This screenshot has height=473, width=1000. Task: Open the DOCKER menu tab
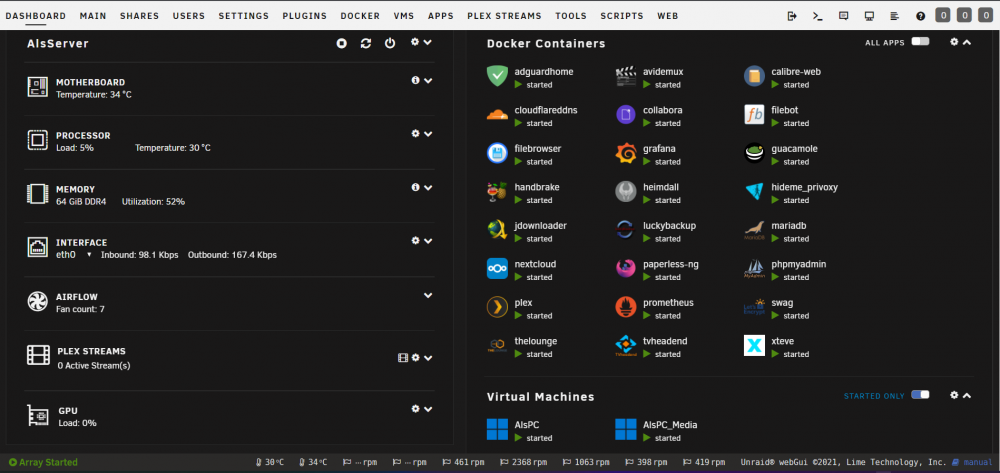(360, 16)
